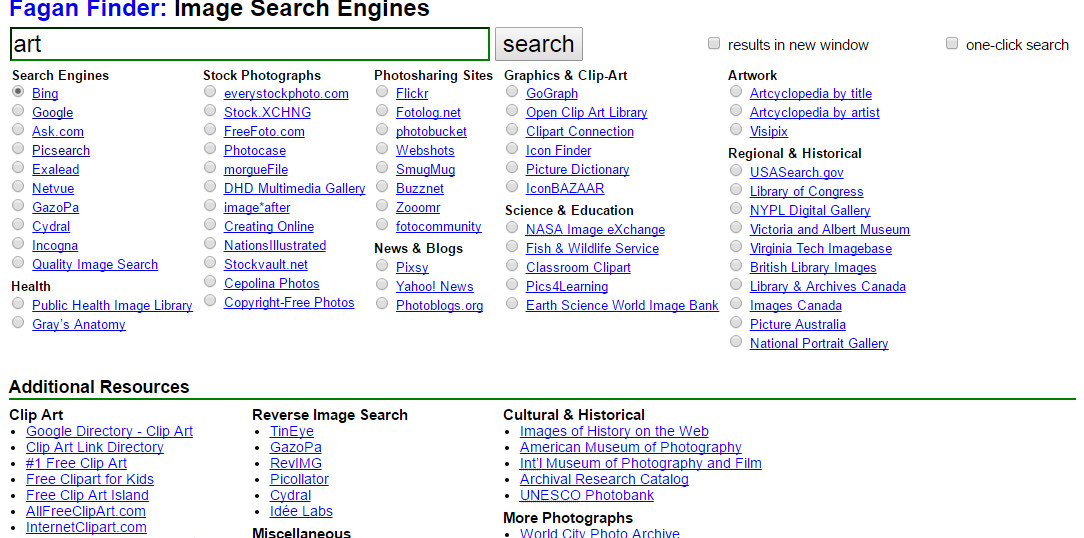Select the Yahoo! News radio button

click(382, 284)
